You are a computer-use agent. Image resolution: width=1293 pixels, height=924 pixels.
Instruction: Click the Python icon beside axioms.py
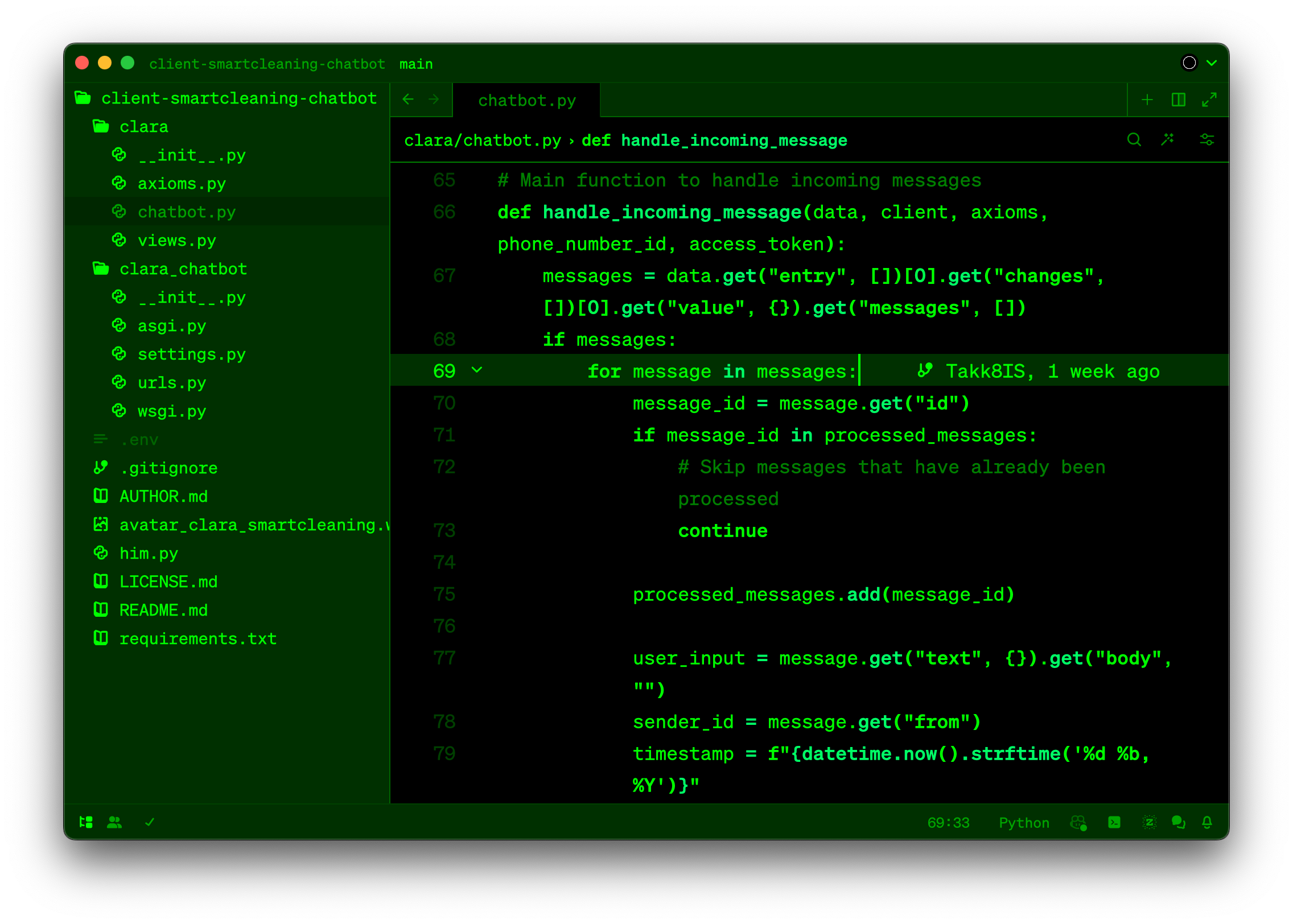tap(119, 183)
